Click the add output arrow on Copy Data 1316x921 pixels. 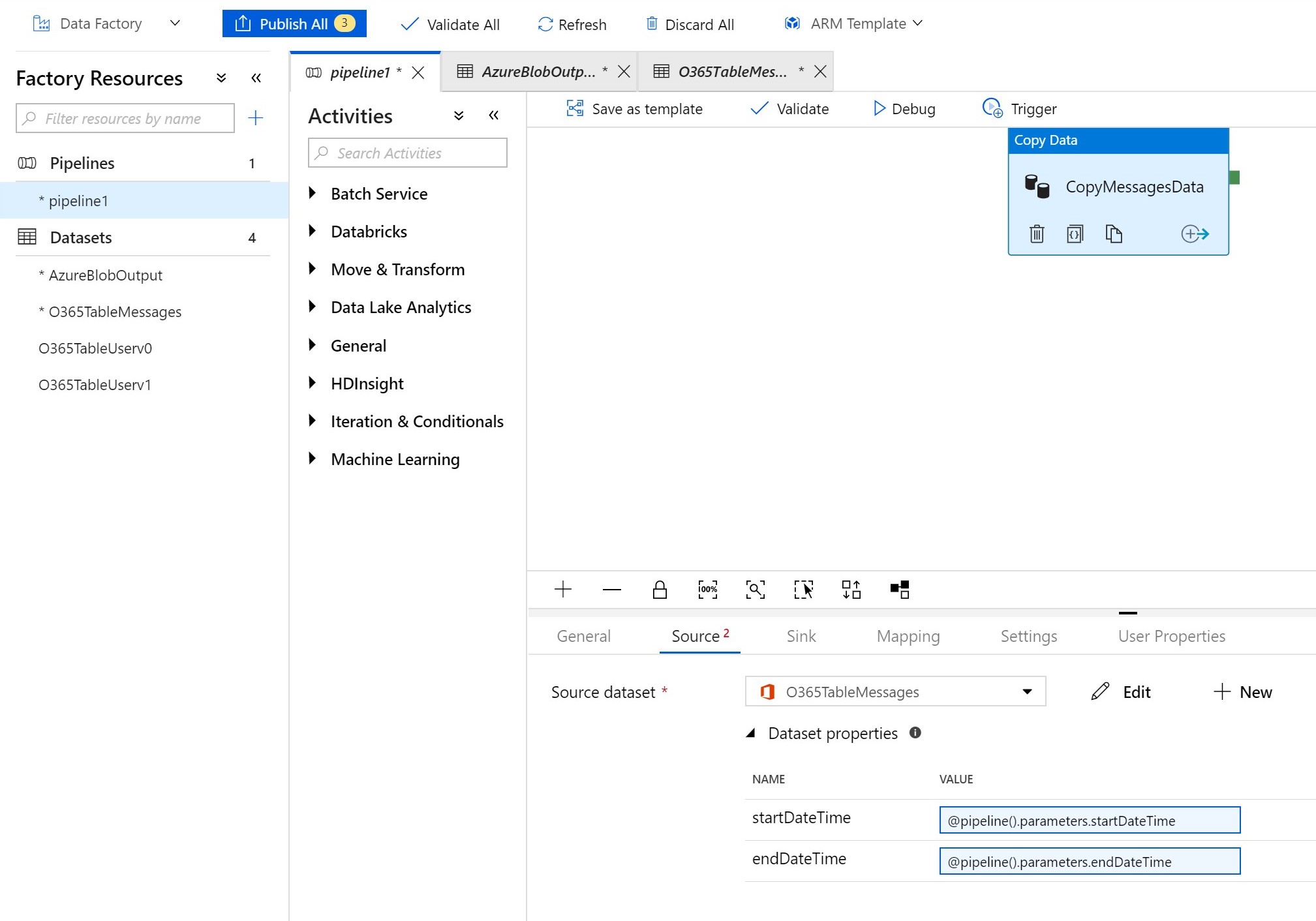(x=1195, y=234)
